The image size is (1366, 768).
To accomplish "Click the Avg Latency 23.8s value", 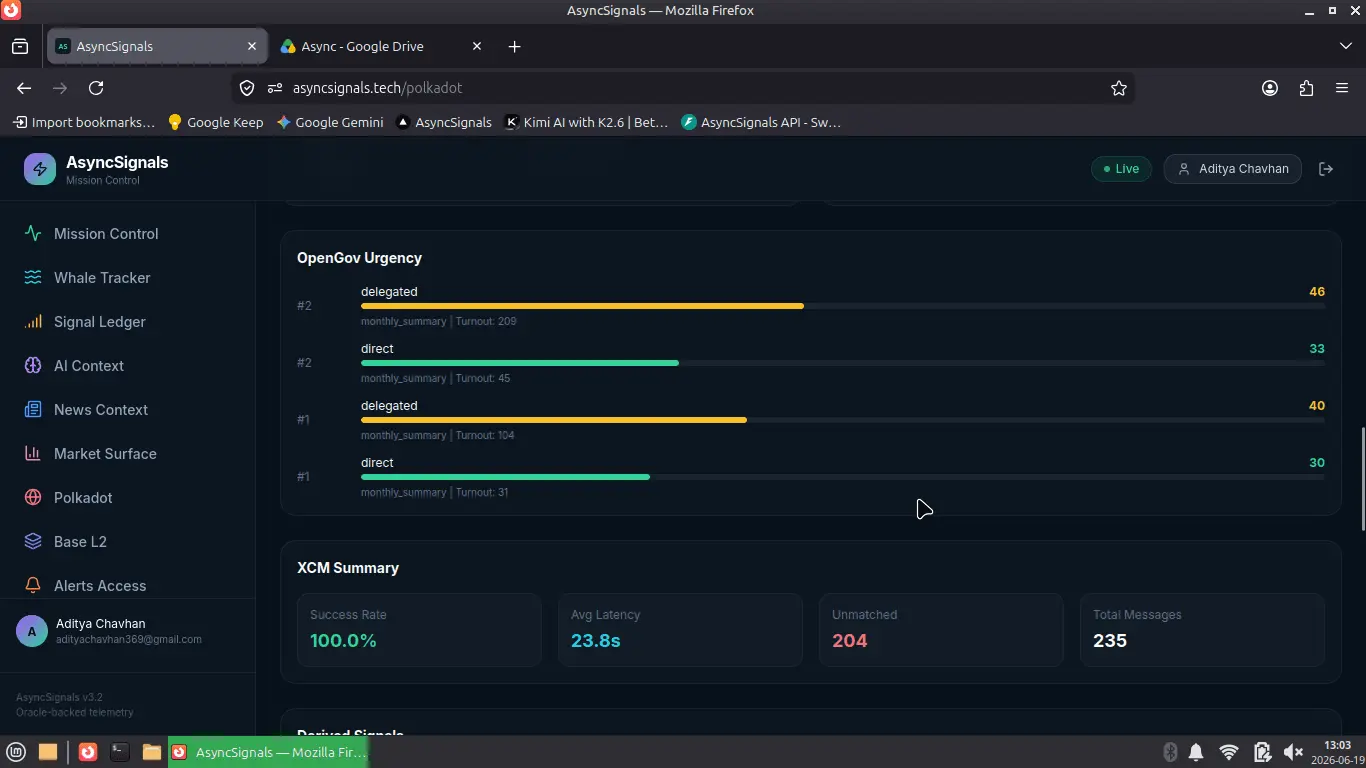I will pyautogui.click(x=596, y=641).
